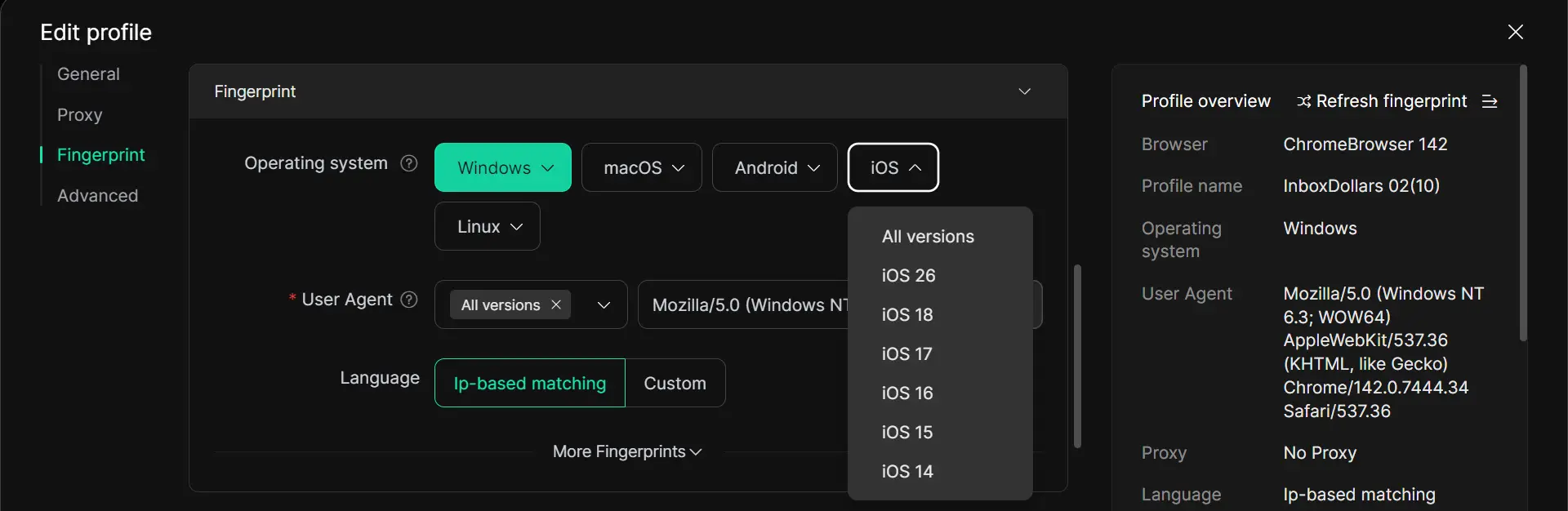This screenshot has width=1568, height=511.
Task: Pick All versions in iOS menu
Action: tap(928, 236)
